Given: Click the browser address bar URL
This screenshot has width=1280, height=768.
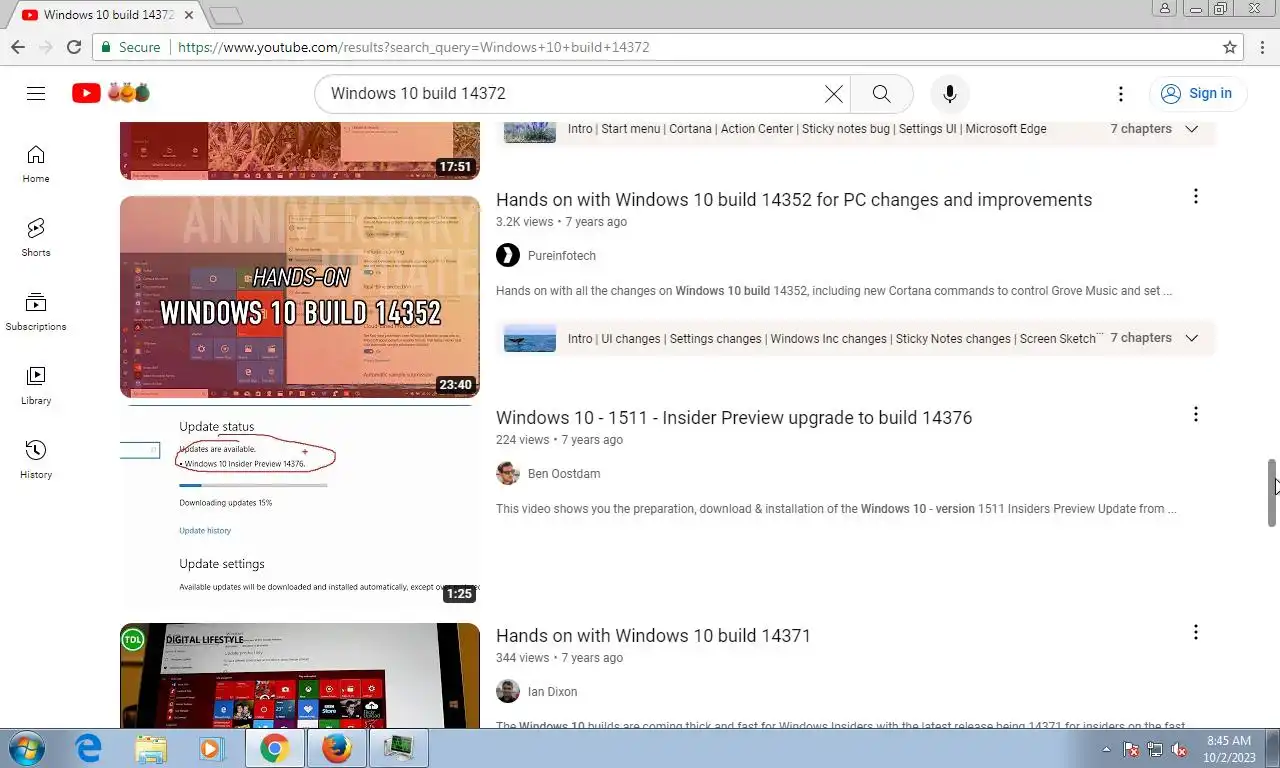Looking at the screenshot, I should pyautogui.click(x=414, y=47).
